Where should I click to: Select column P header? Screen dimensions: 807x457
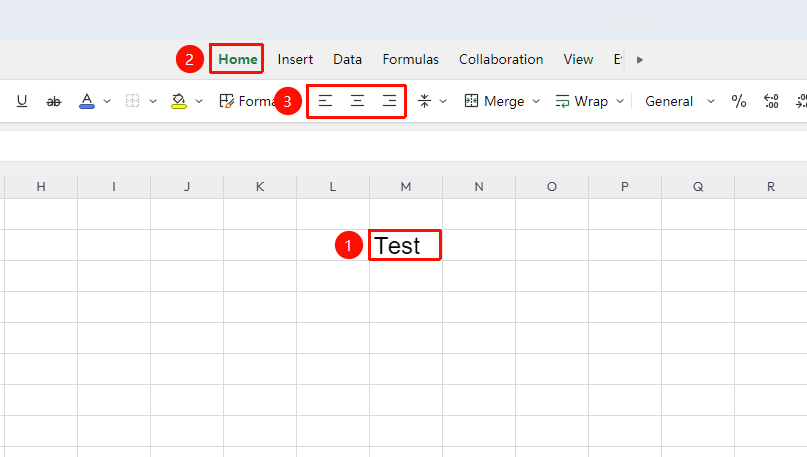625,186
